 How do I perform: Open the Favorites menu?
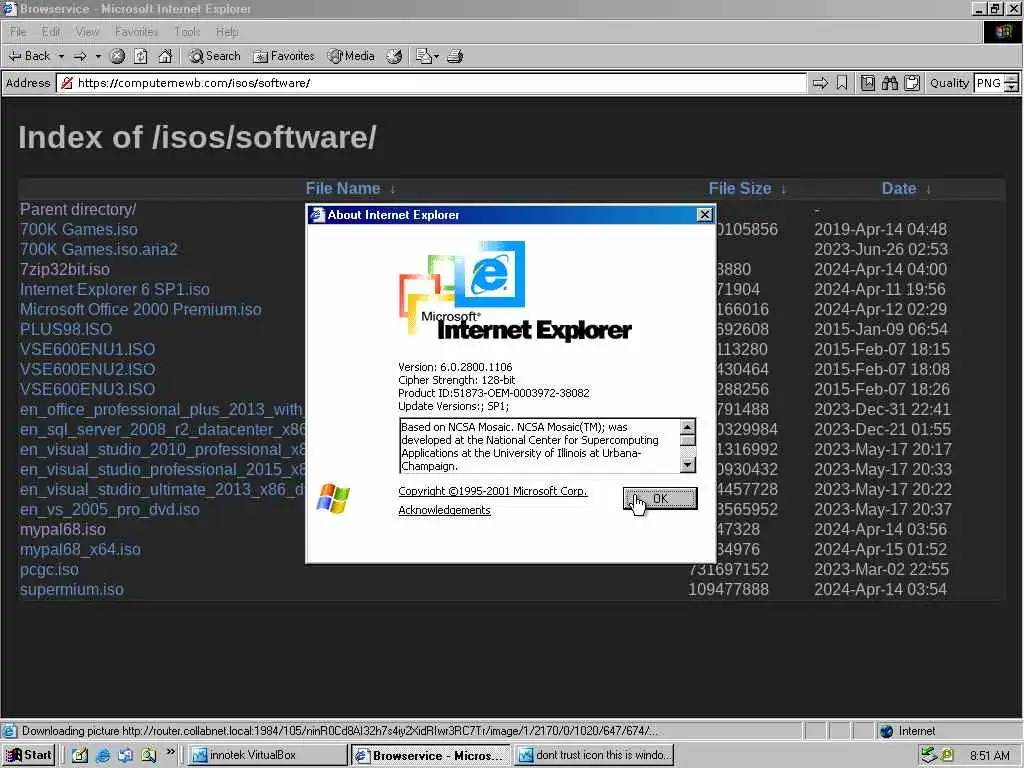tap(136, 31)
